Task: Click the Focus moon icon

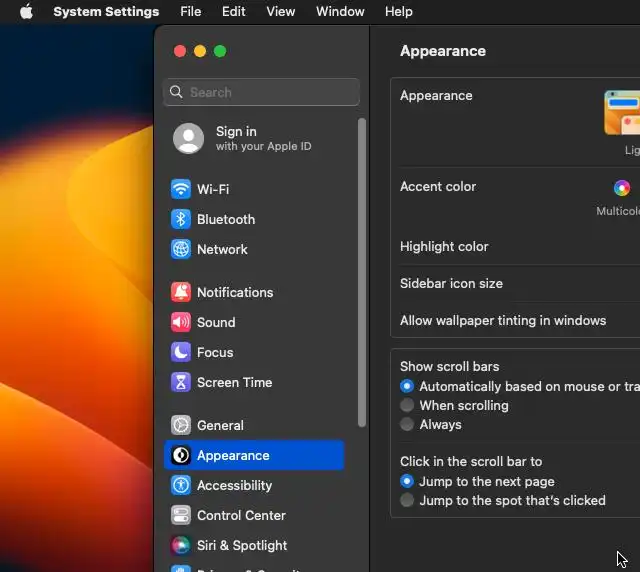Action: [x=180, y=352]
